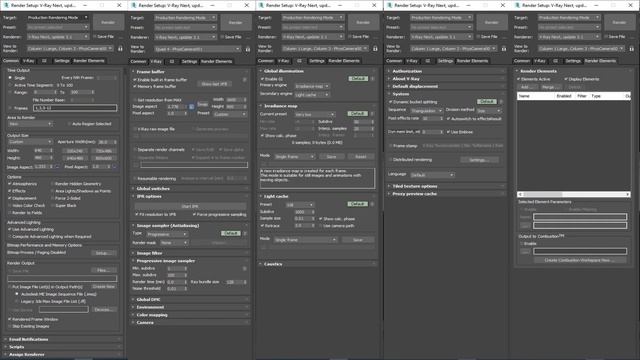Click the Distributed rendering Settings... button
Viewport: 640px width, 360px height.
[480, 160]
